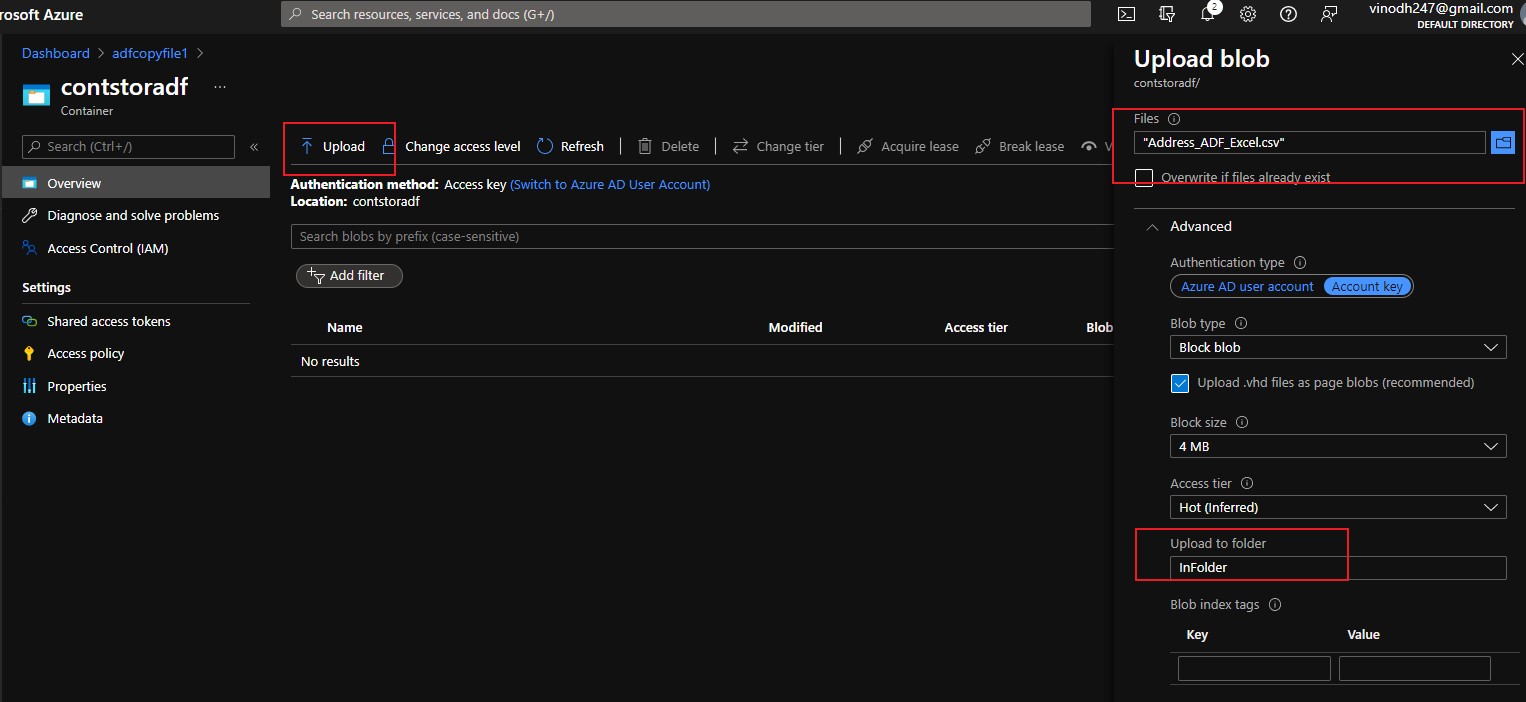Click Switch to Azure AD User Account link
1526x702 pixels.
[x=610, y=185]
